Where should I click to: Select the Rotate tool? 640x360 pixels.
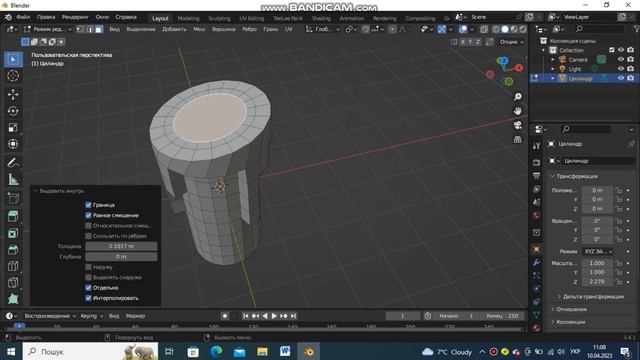tap(13, 111)
